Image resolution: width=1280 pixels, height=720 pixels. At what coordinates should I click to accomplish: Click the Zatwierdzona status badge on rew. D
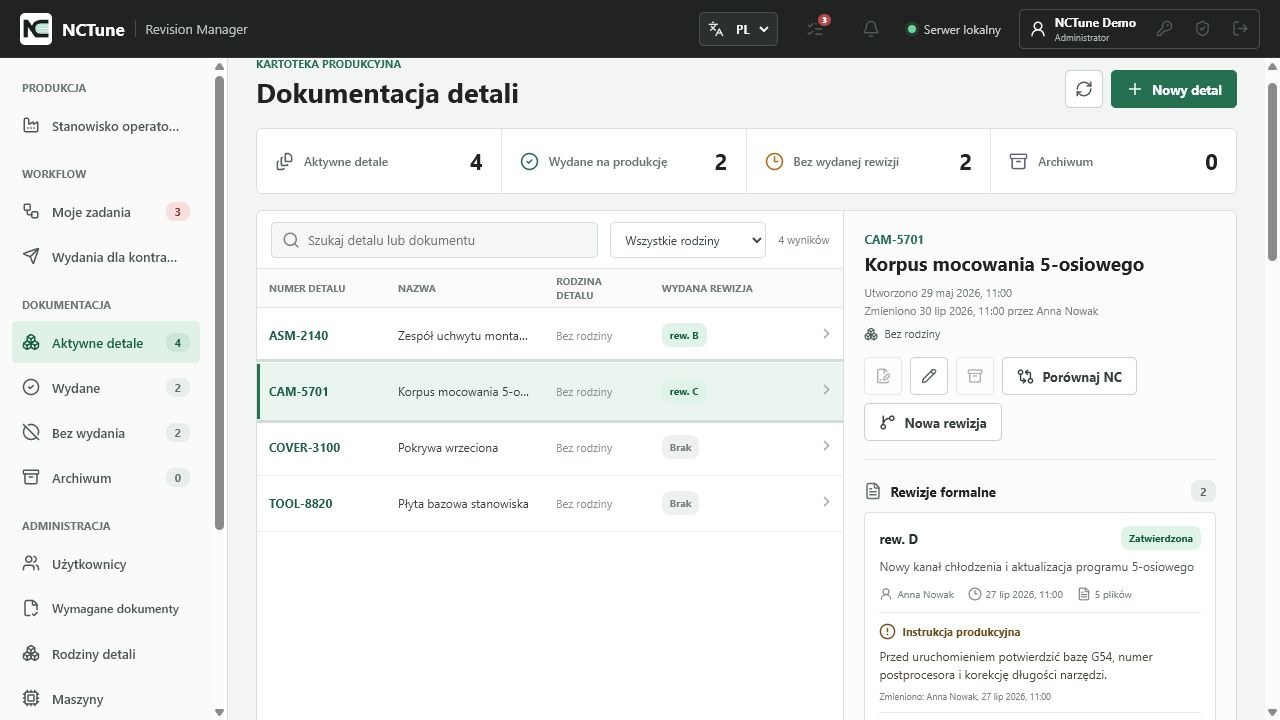pos(1160,538)
